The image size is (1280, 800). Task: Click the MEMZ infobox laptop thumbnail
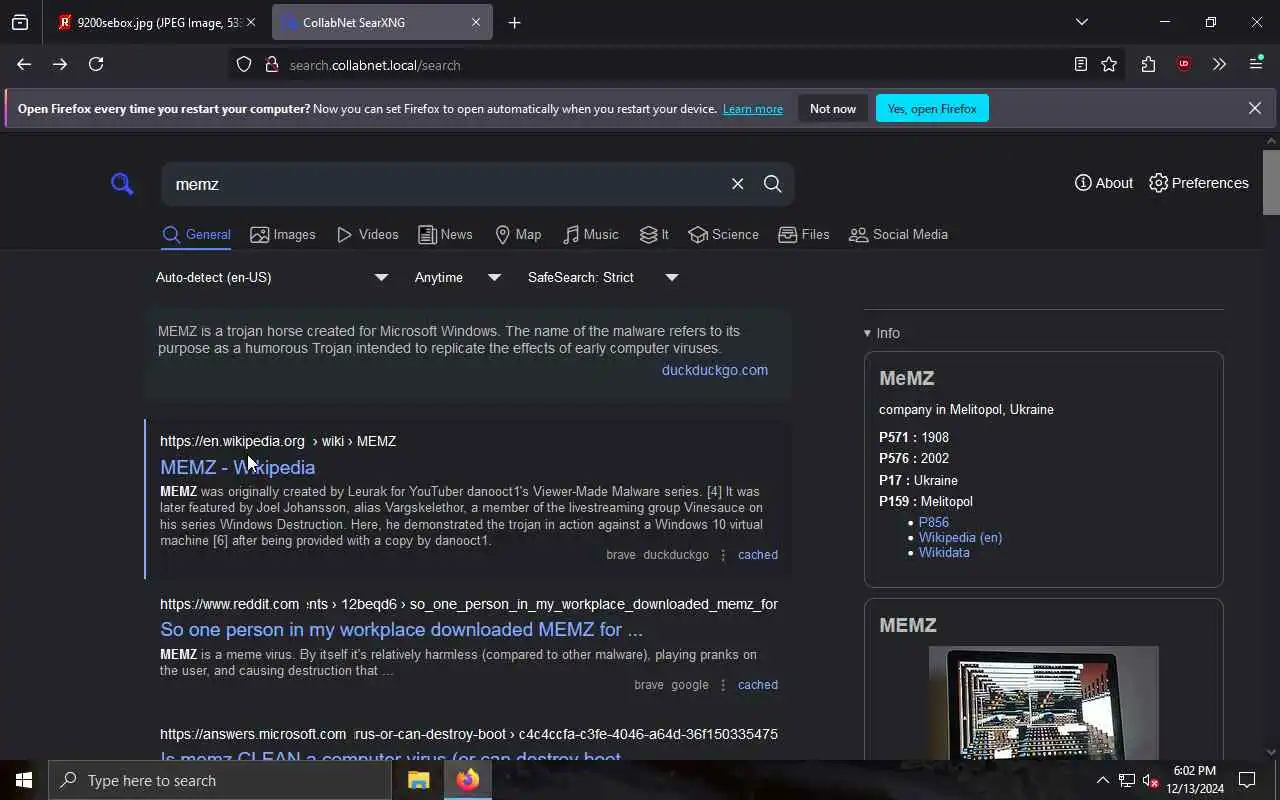point(1043,702)
